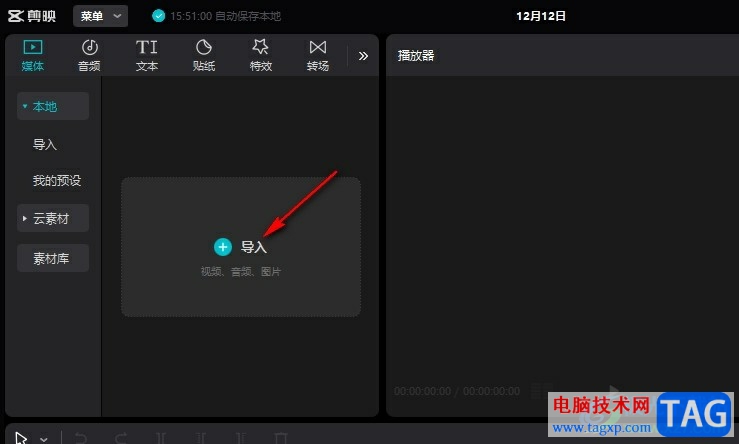Open the 媒体 media tab
The height and width of the screenshot is (444, 739).
click(33, 56)
